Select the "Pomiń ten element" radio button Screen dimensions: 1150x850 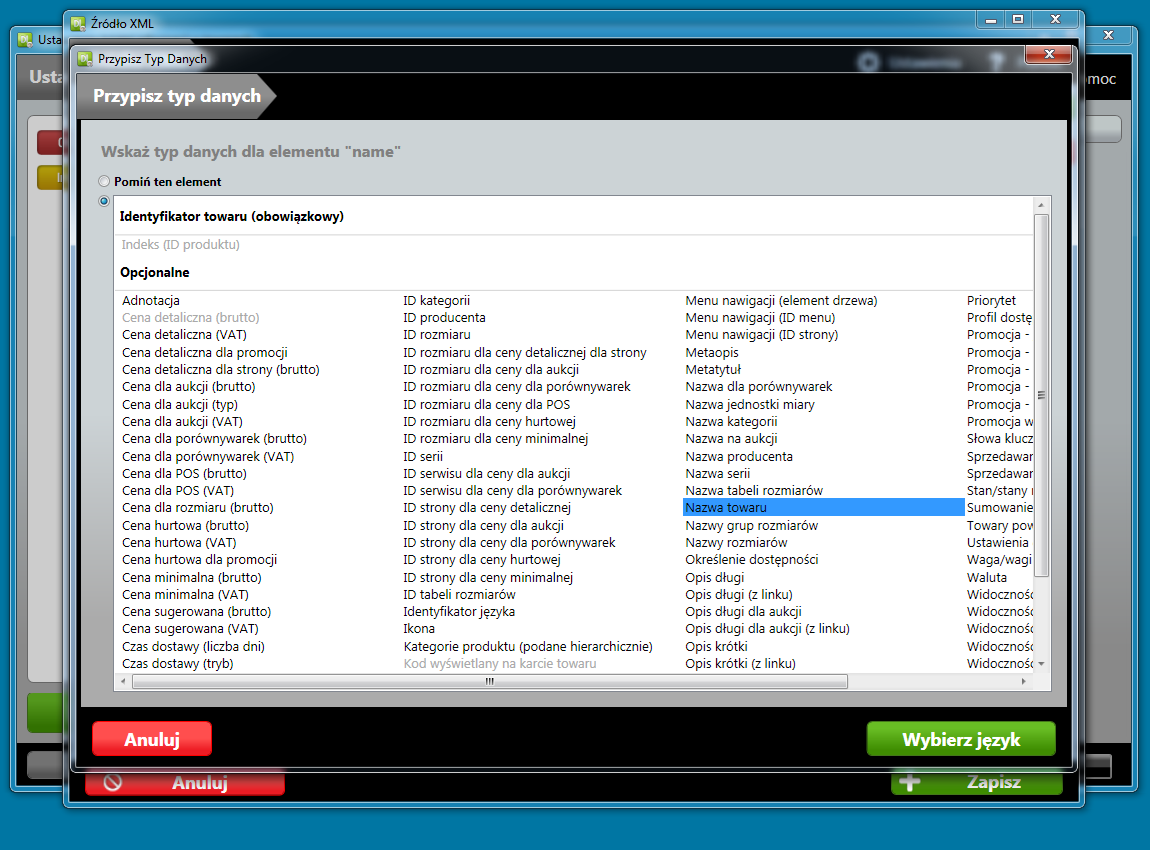[x=104, y=182]
